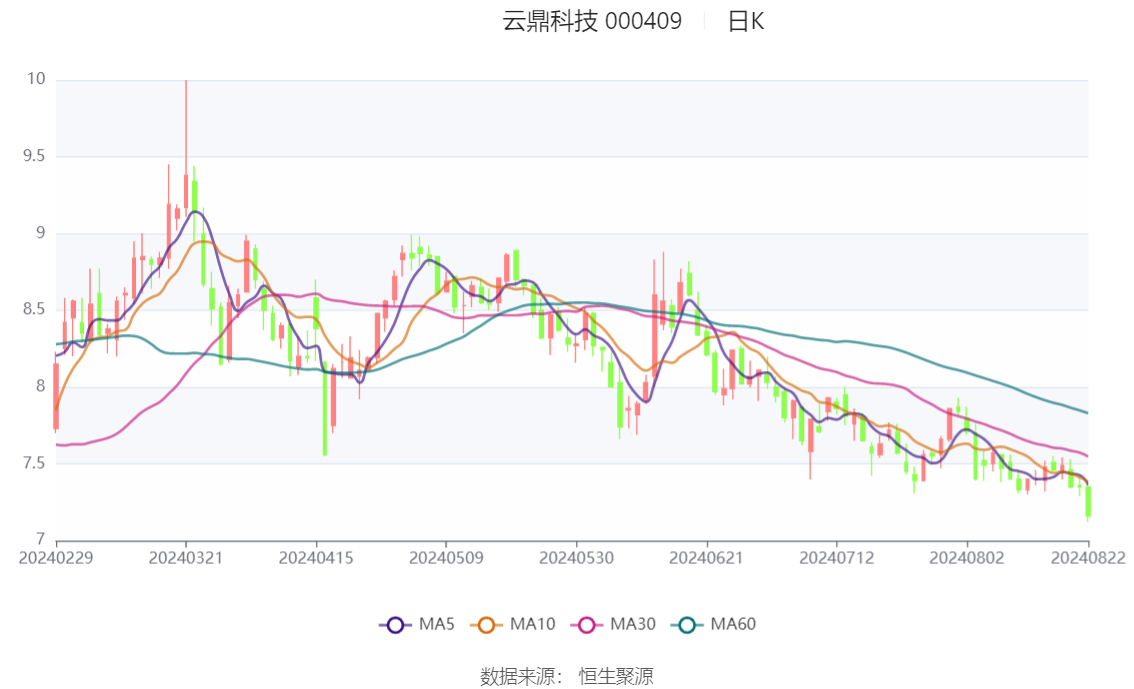
Task: Click the long green candlestick dipping near 7.5 after 20240415
Action: tap(325, 408)
